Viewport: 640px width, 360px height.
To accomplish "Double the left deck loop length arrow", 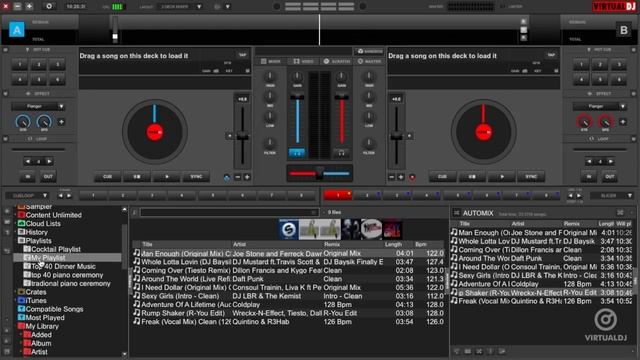I will [49, 162].
